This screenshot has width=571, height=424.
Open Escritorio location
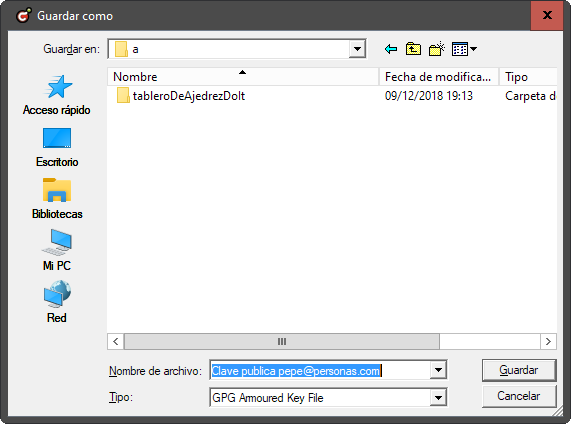pyautogui.click(x=57, y=147)
